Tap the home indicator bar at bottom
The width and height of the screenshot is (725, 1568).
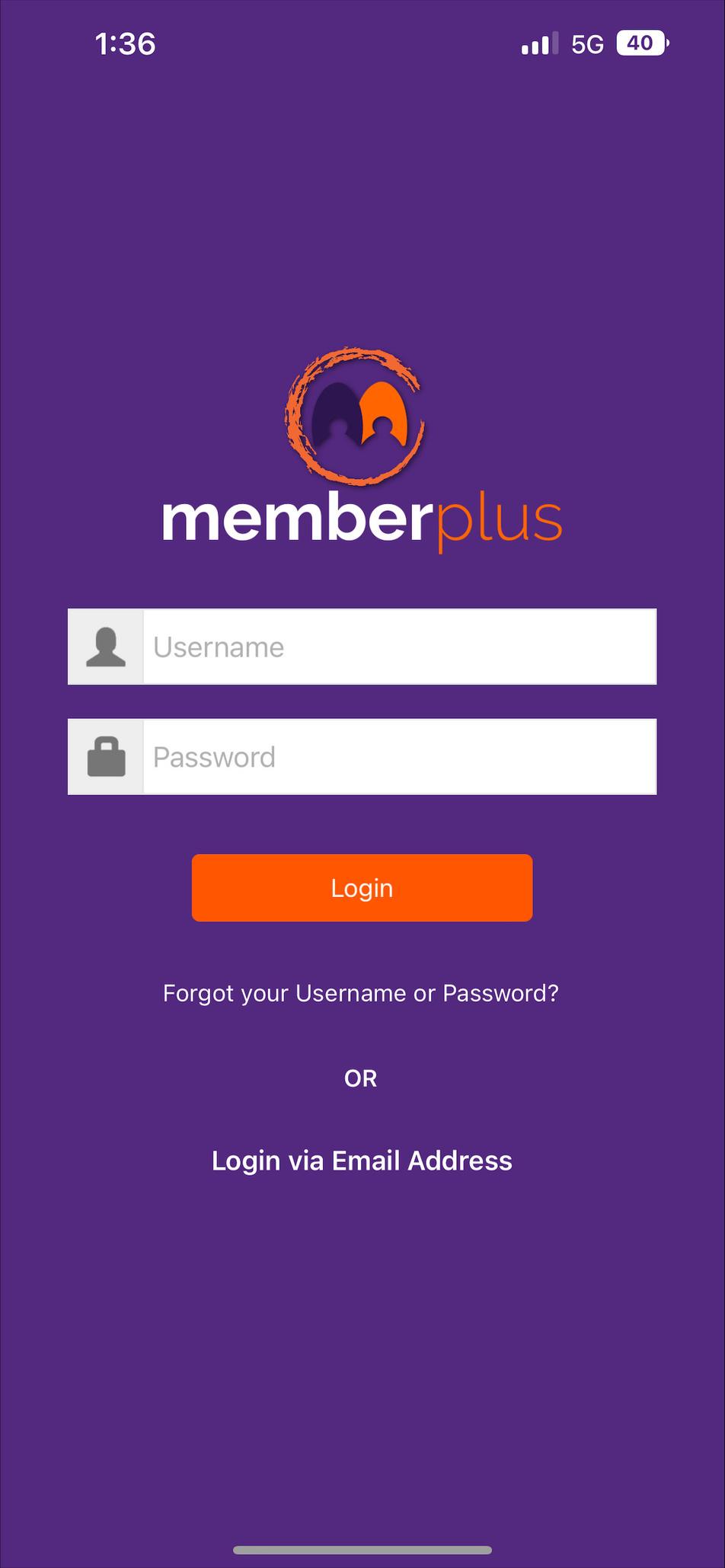362,1550
